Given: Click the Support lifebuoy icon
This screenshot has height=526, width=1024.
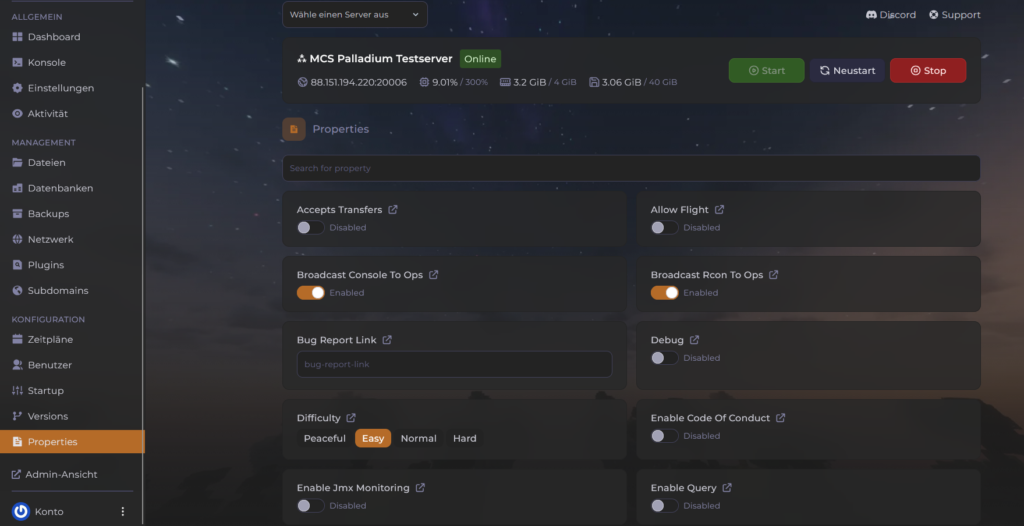Looking at the screenshot, I should [x=934, y=14].
